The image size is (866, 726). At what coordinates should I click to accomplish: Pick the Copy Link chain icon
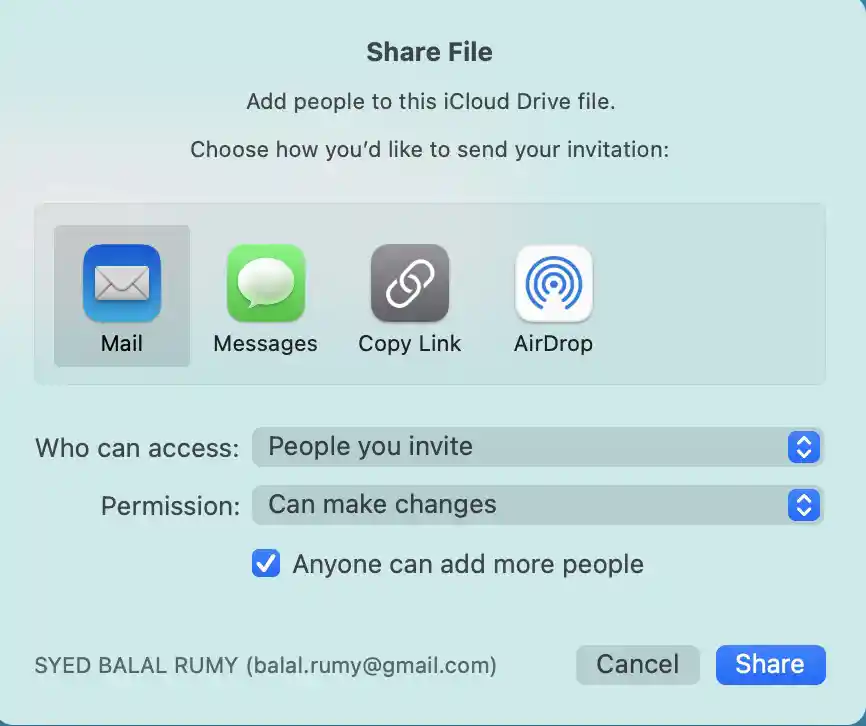point(410,283)
